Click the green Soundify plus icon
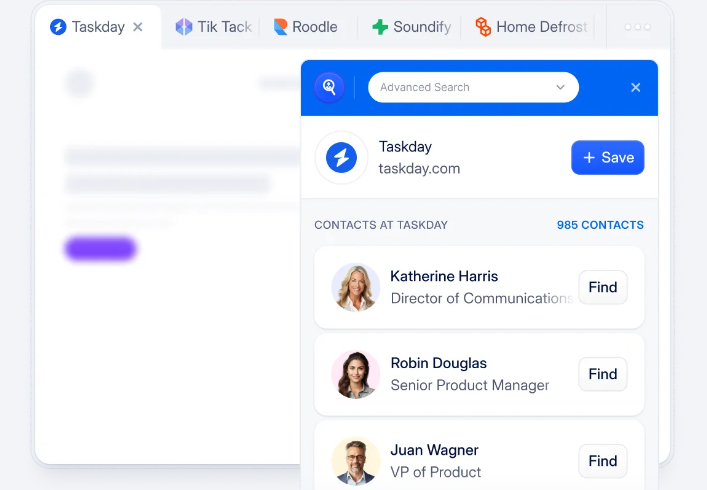This screenshot has height=490, width=707. tap(380, 27)
